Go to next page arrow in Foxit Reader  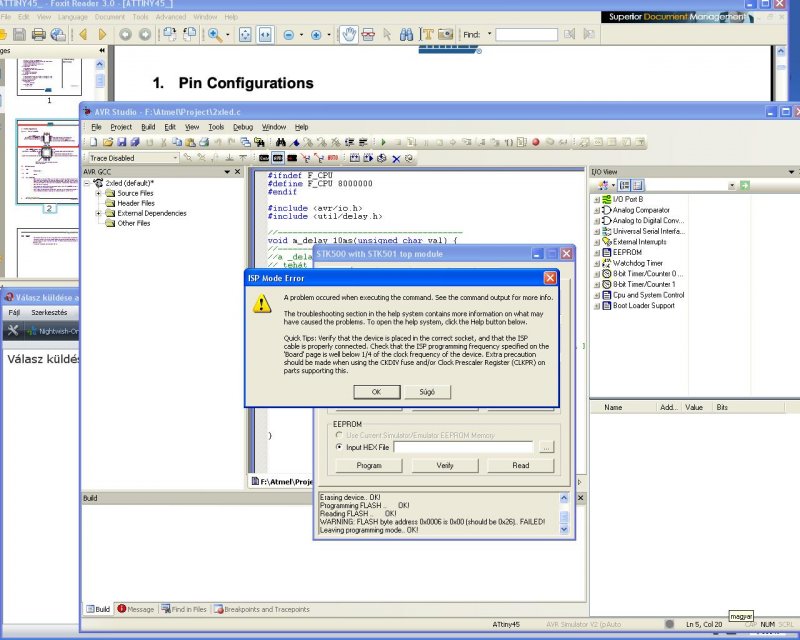(x=102, y=34)
